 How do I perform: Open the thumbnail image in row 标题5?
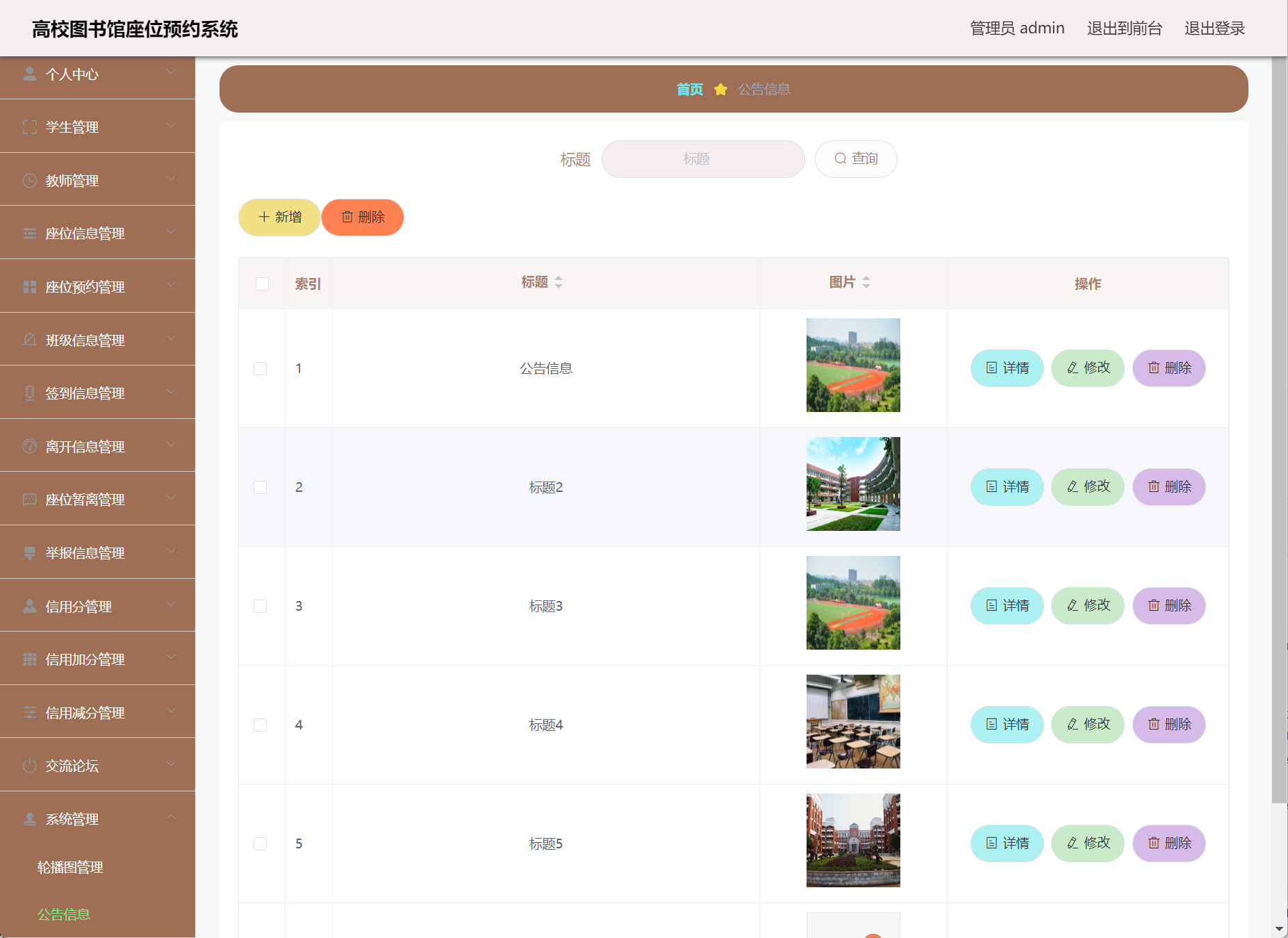853,841
